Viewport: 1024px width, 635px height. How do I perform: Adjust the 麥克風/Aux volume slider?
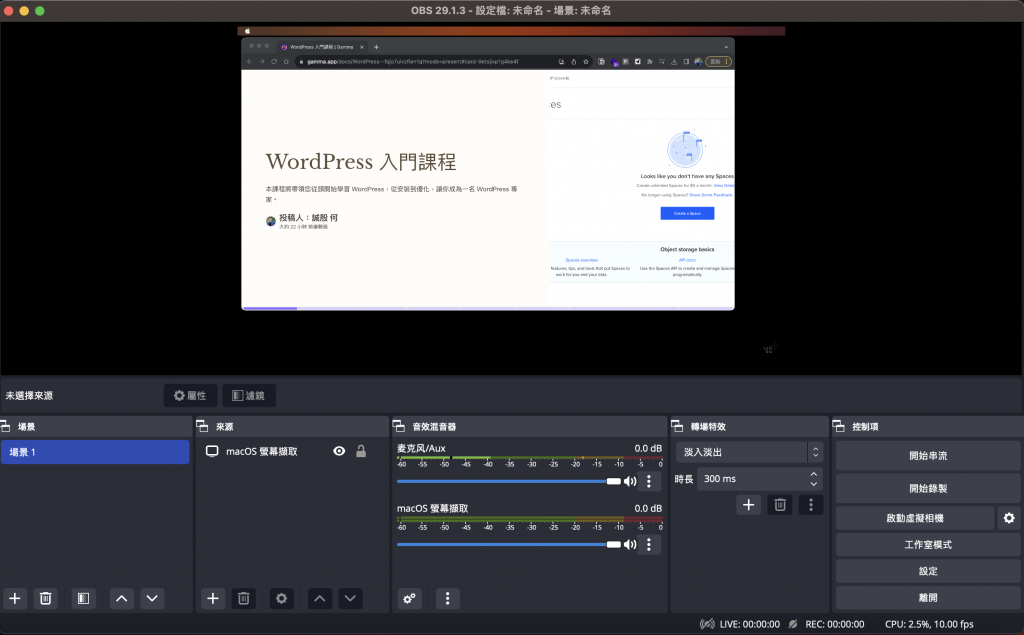coord(509,481)
